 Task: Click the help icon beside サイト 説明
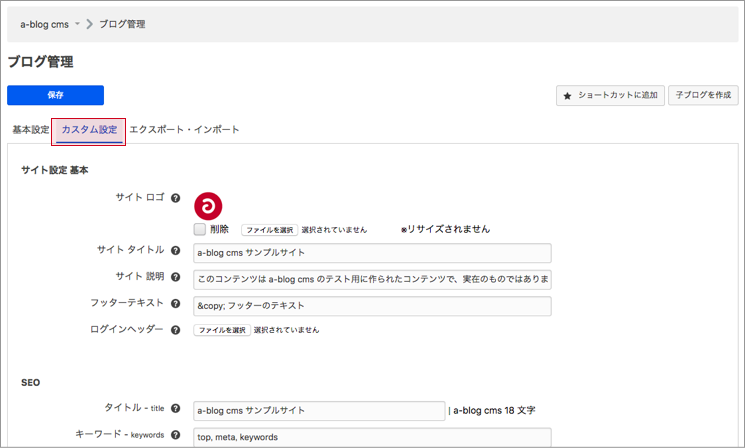click(x=175, y=277)
